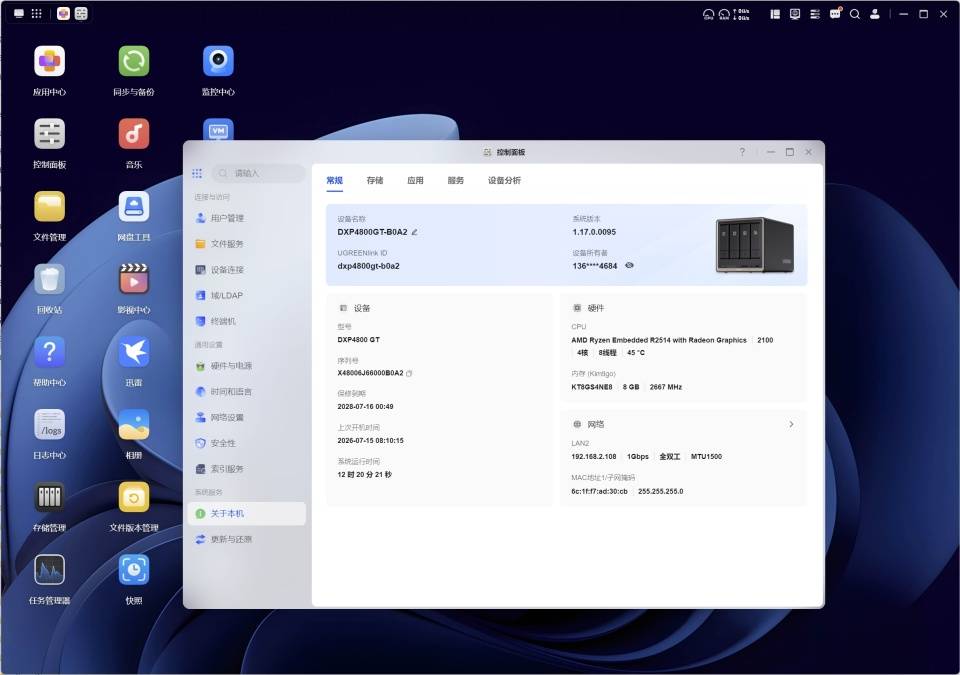
Task: Click the system version 1.17.0.0095
Action: point(594,232)
